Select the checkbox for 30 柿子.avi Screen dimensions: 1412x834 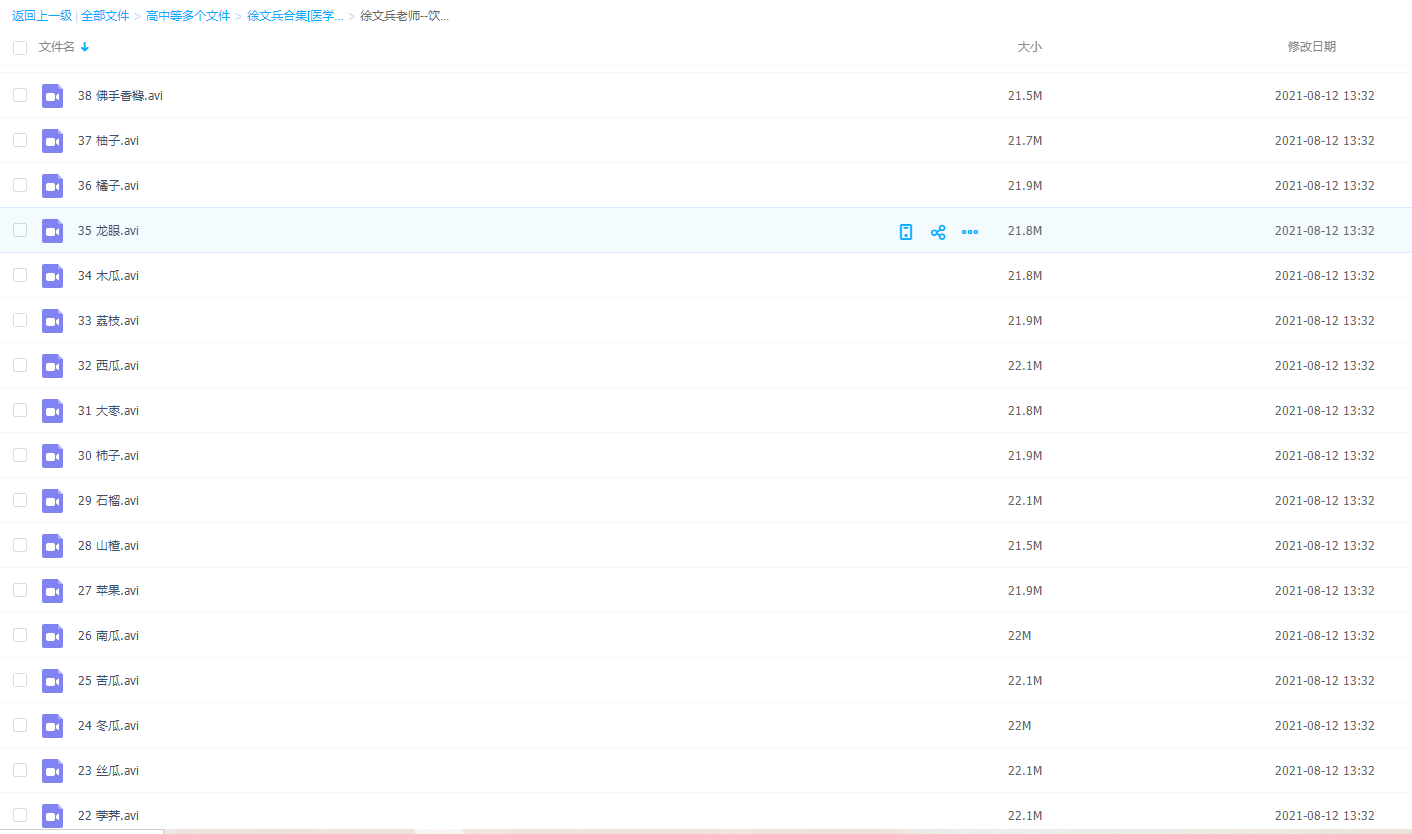pyautogui.click(x=20, y=455)
